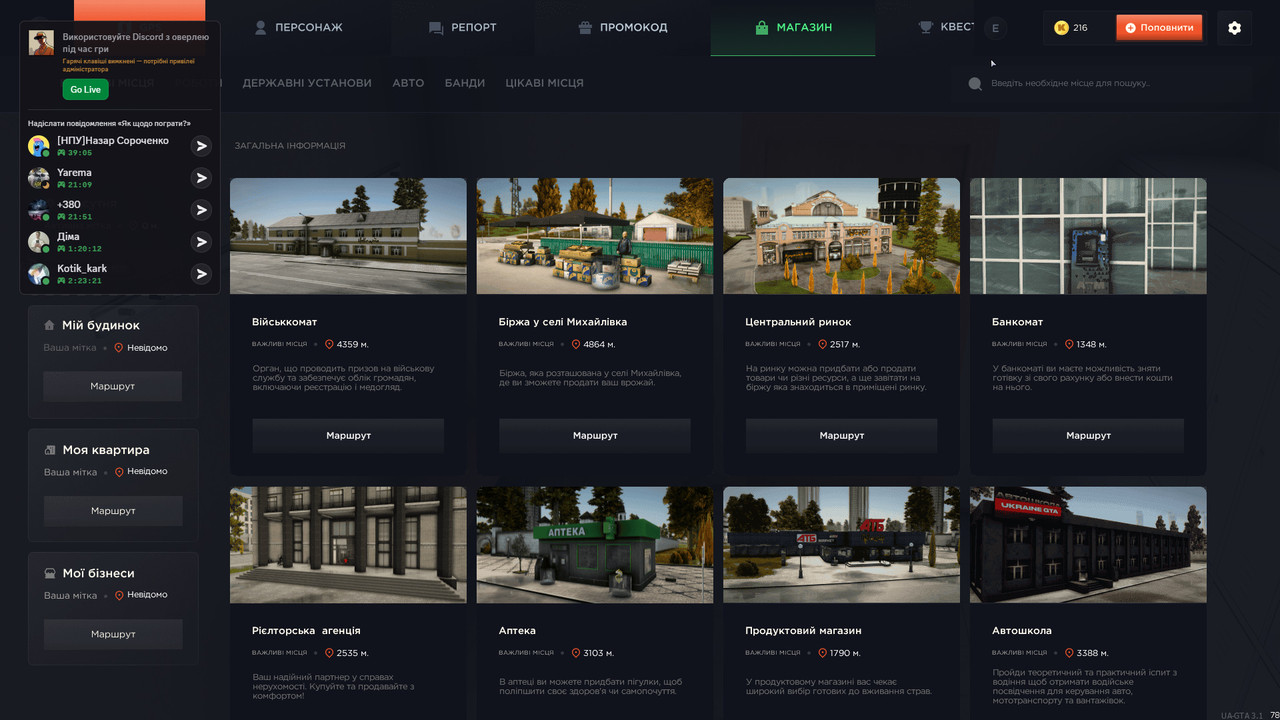Start streaming with the Go Live button
This screenshot has width=1280, height=720.
[x=86, y=89]
